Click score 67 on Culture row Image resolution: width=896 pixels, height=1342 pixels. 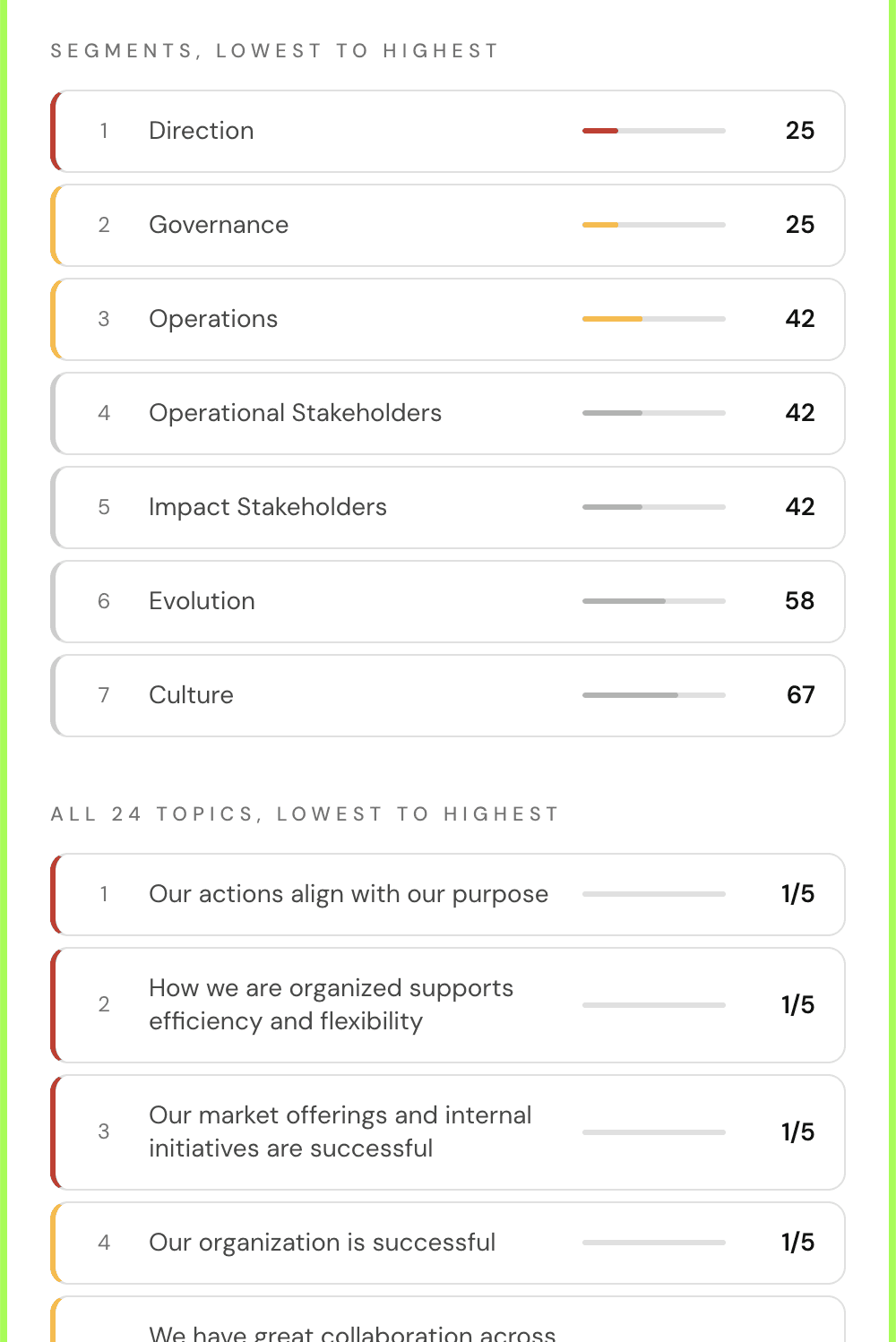800,695
